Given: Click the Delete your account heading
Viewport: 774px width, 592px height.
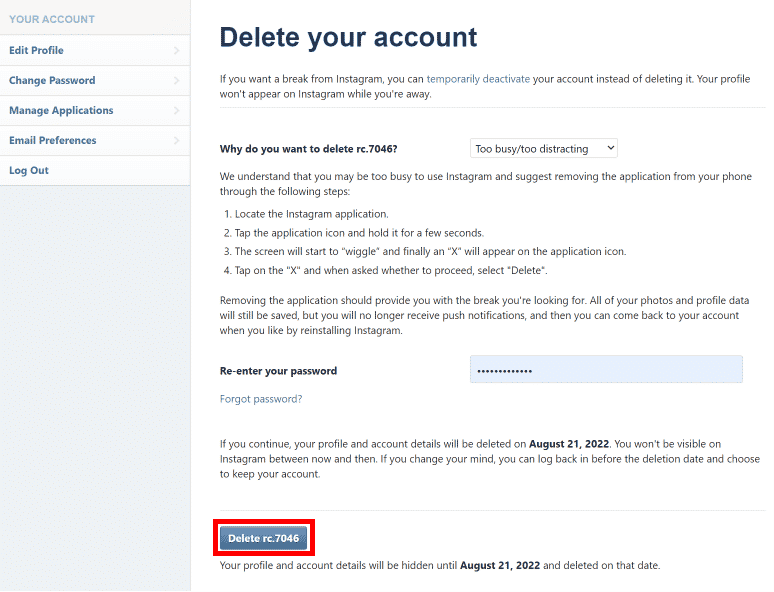Looking at the screenshot, I should 348,38.
